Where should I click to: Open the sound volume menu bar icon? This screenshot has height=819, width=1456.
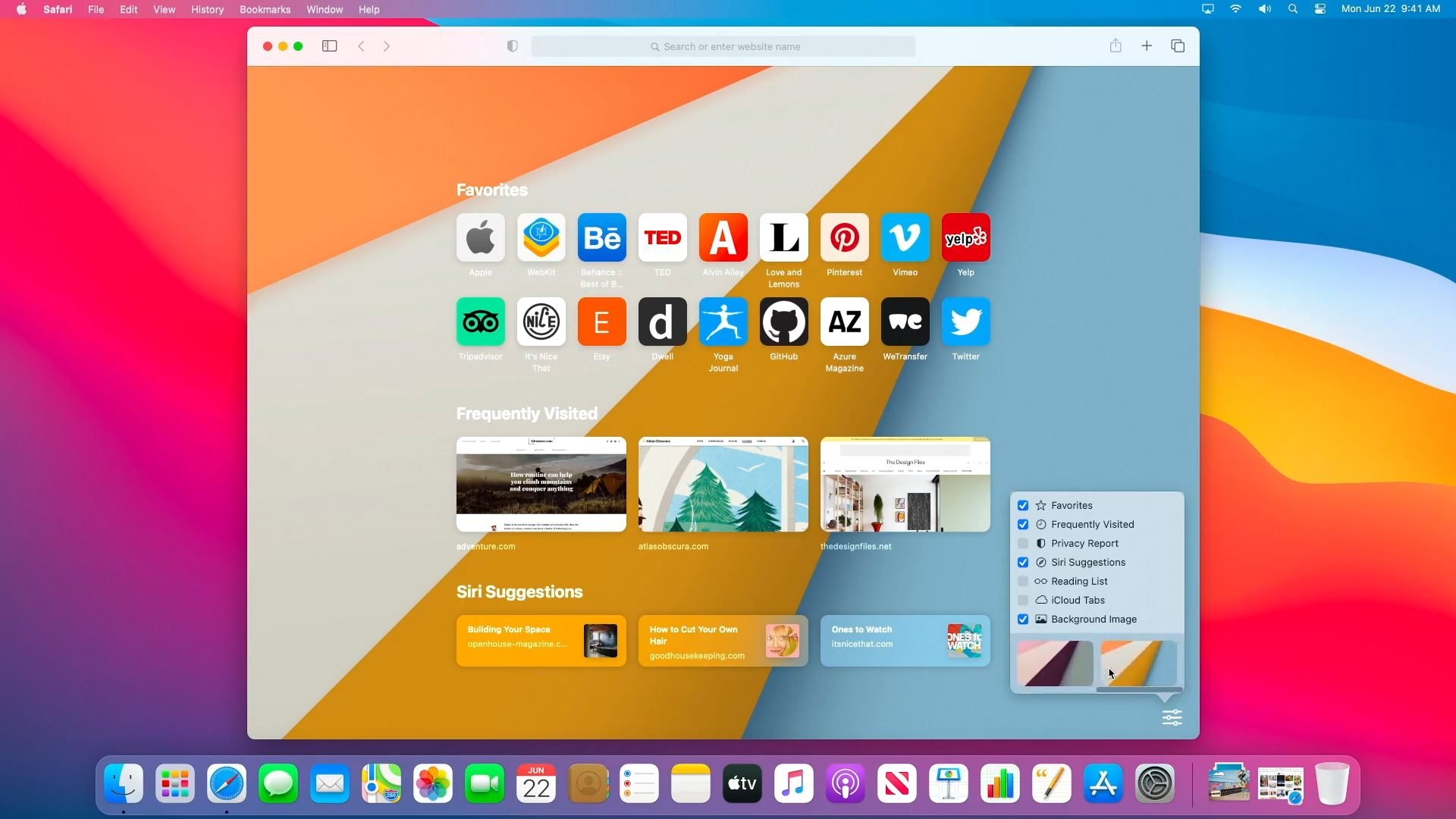[x=1264, y=9]
